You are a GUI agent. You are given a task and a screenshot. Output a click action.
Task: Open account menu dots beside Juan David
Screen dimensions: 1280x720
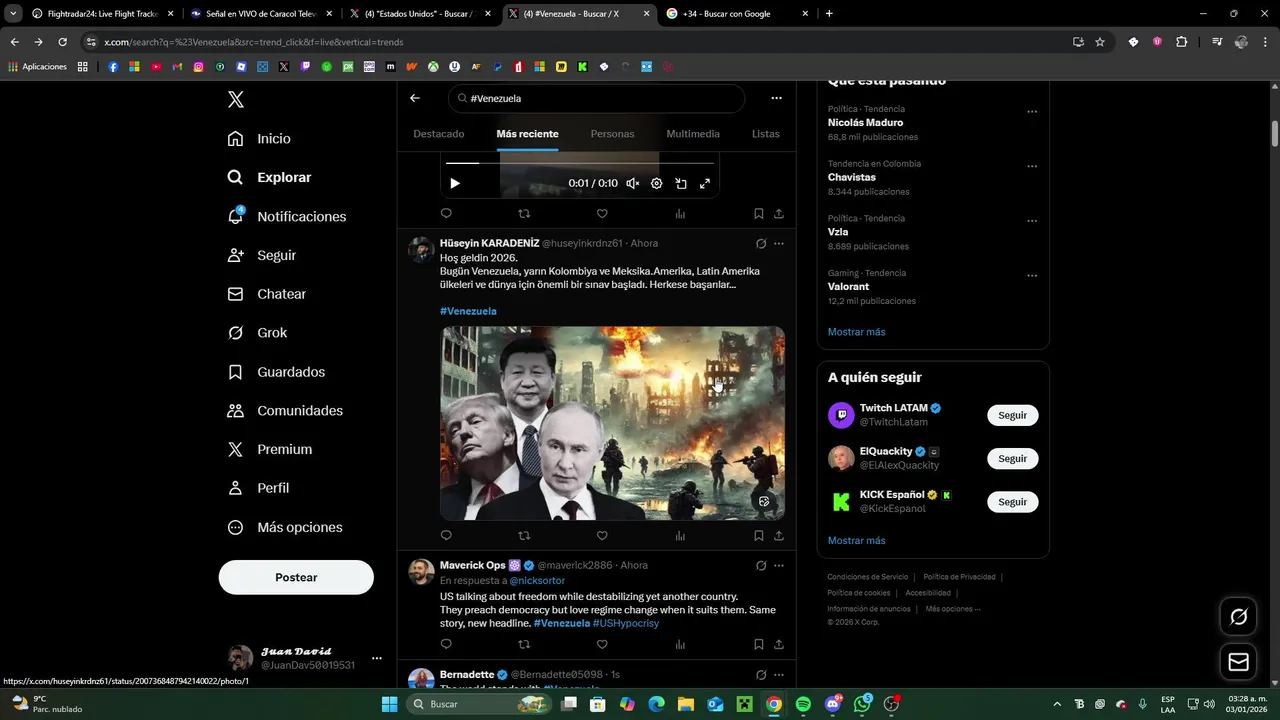pos(377,658)
